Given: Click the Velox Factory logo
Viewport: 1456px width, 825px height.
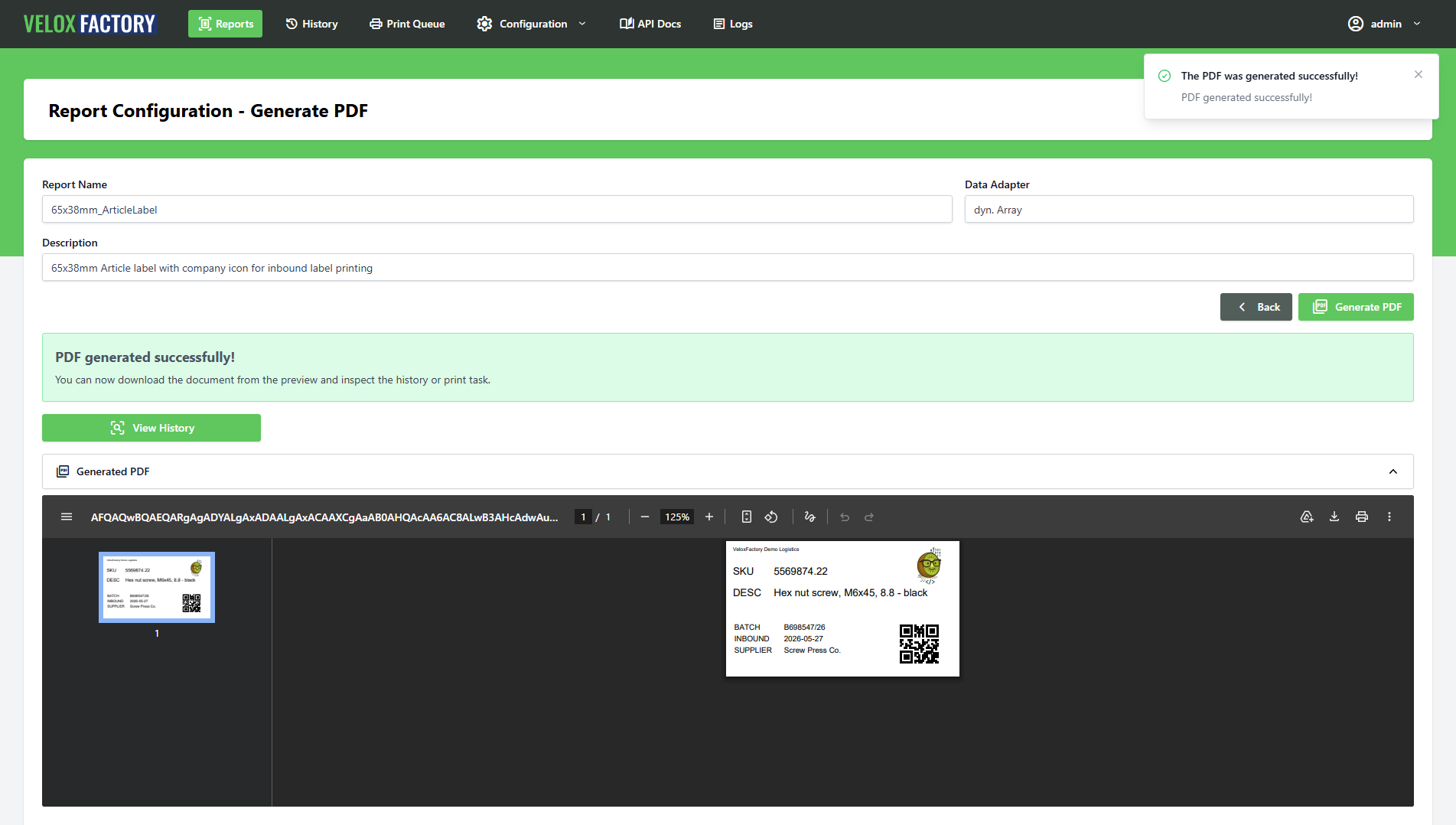Looking at the screenshot, I should (x=90, y=24).
